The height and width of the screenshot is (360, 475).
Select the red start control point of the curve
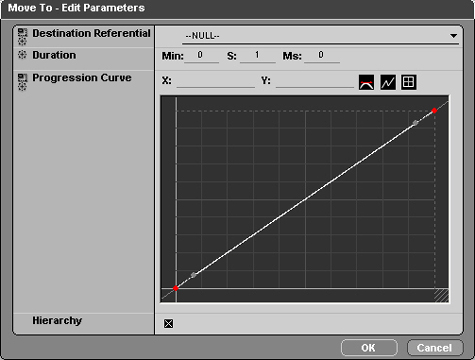176,288
